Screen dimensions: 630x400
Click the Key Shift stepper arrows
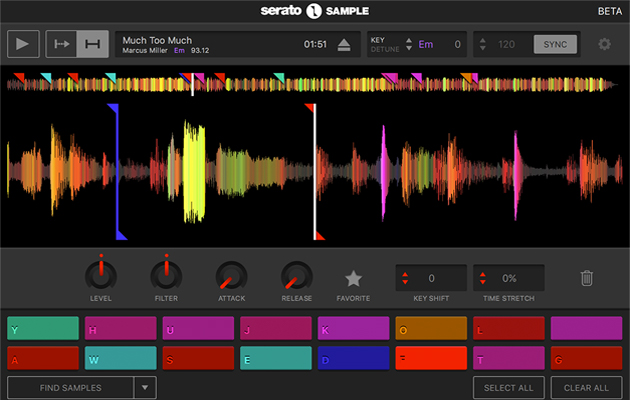(x=403, y=278)
